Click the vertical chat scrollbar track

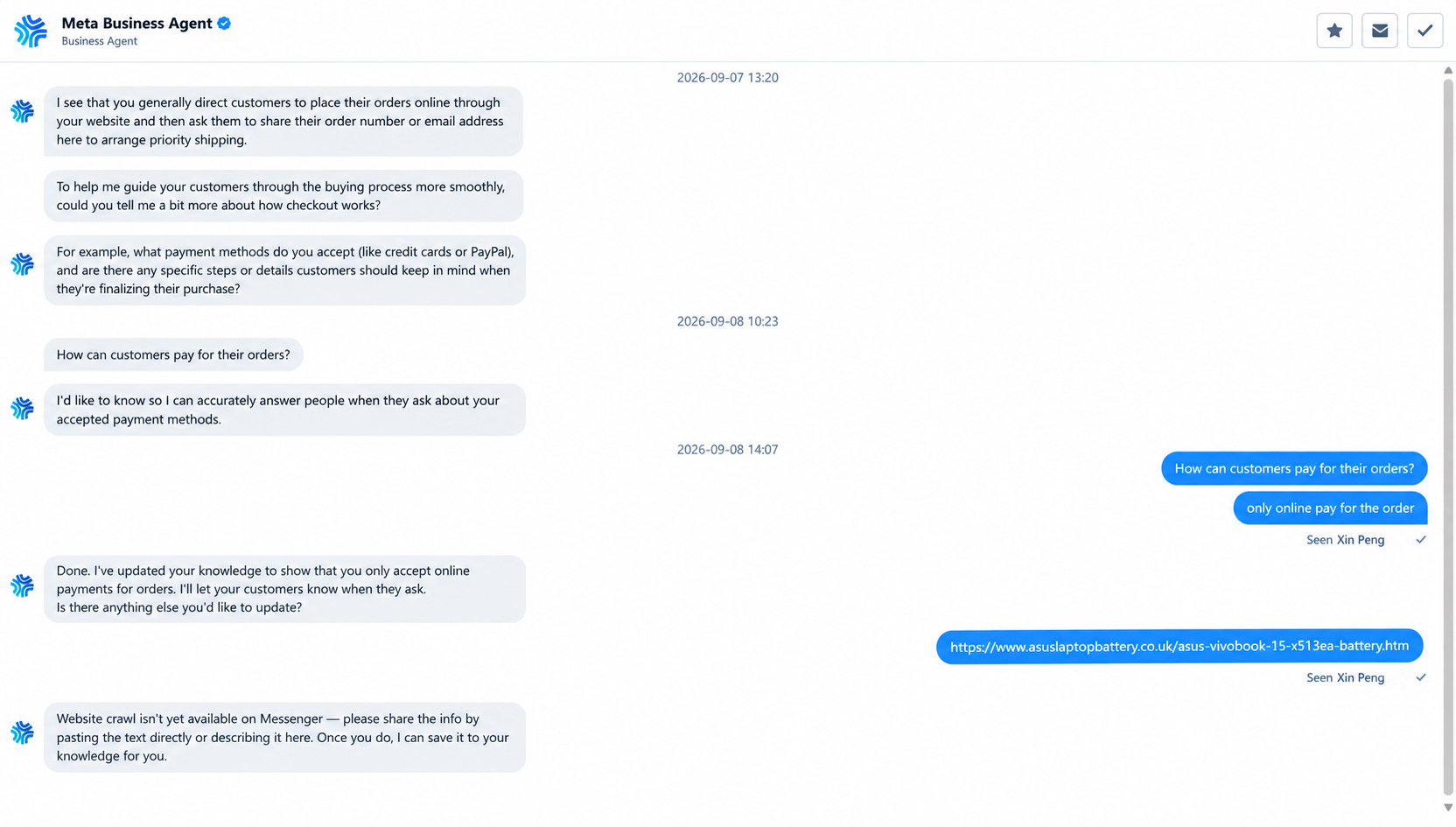[1448, 438]
